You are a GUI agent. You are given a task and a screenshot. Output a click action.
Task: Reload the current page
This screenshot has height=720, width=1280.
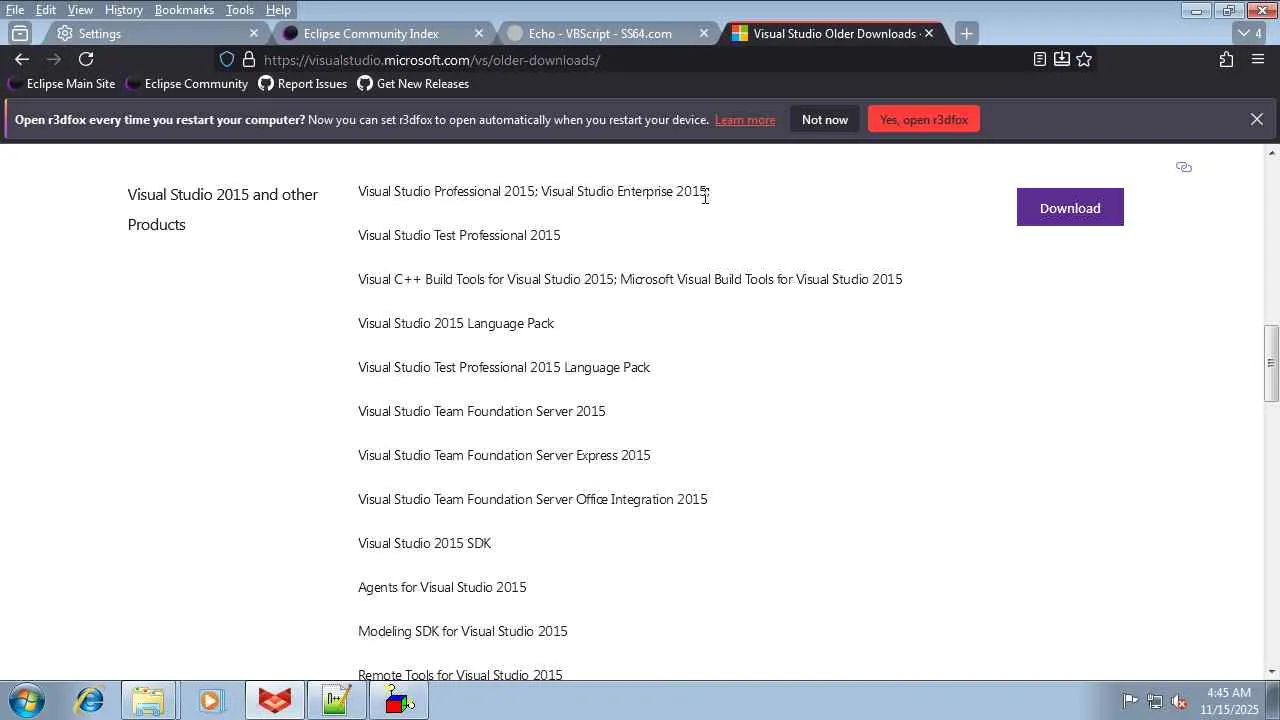pos(86,60)
